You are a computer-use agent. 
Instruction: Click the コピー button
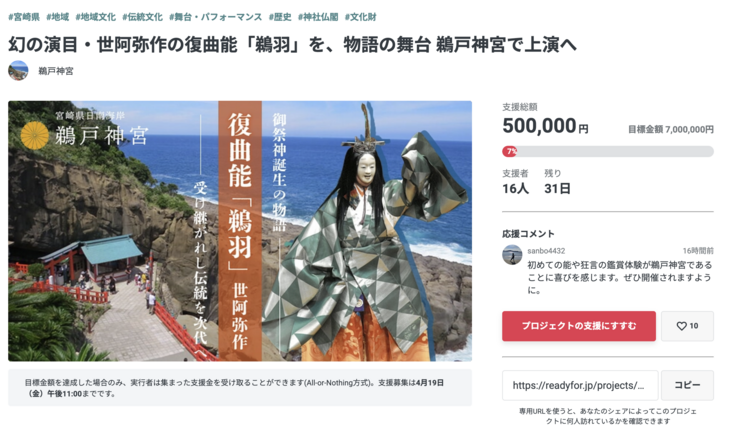coord(687,385)
